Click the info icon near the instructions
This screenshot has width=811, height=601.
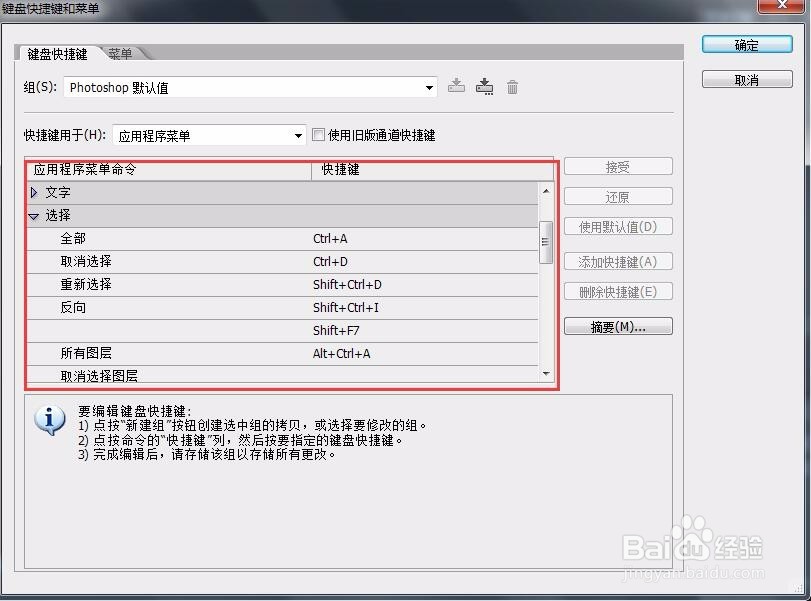click(x=50, y=420)
